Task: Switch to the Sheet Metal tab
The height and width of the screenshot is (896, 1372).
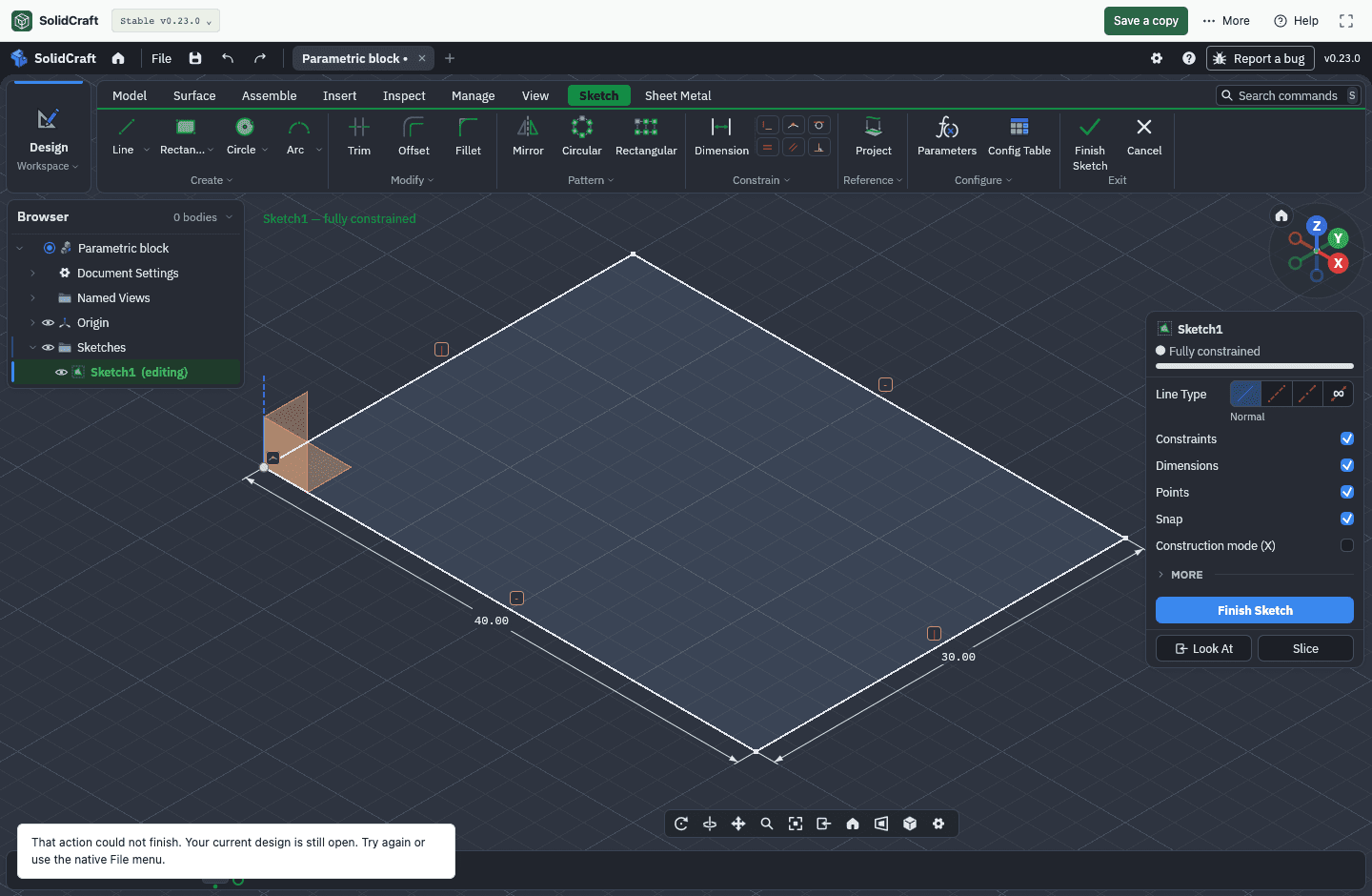Action: (677, 95)
